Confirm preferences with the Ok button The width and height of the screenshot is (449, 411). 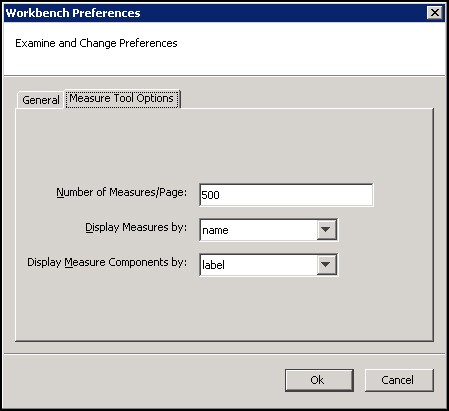[x=319, y=380]
